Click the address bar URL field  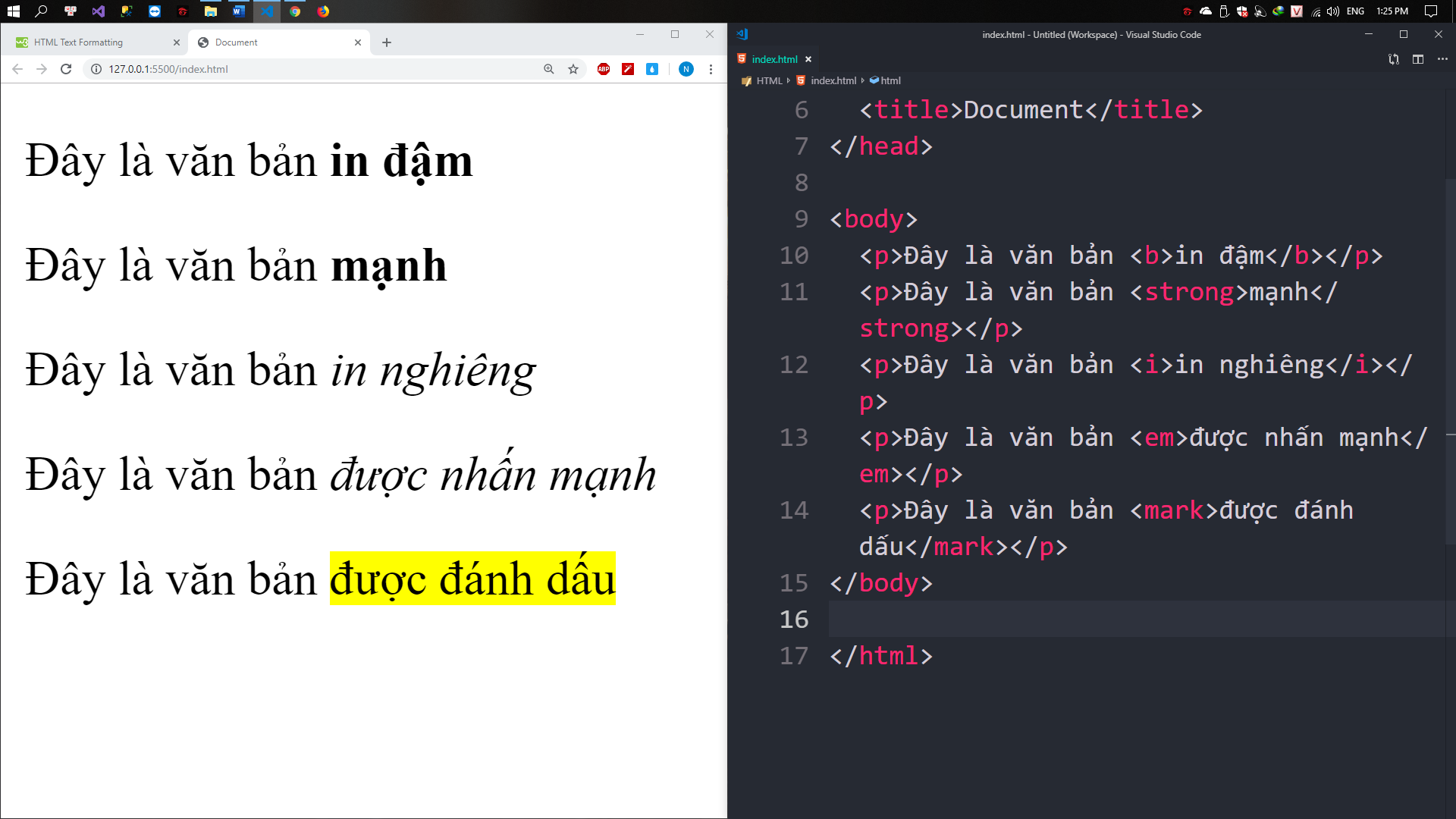[303, 69]
